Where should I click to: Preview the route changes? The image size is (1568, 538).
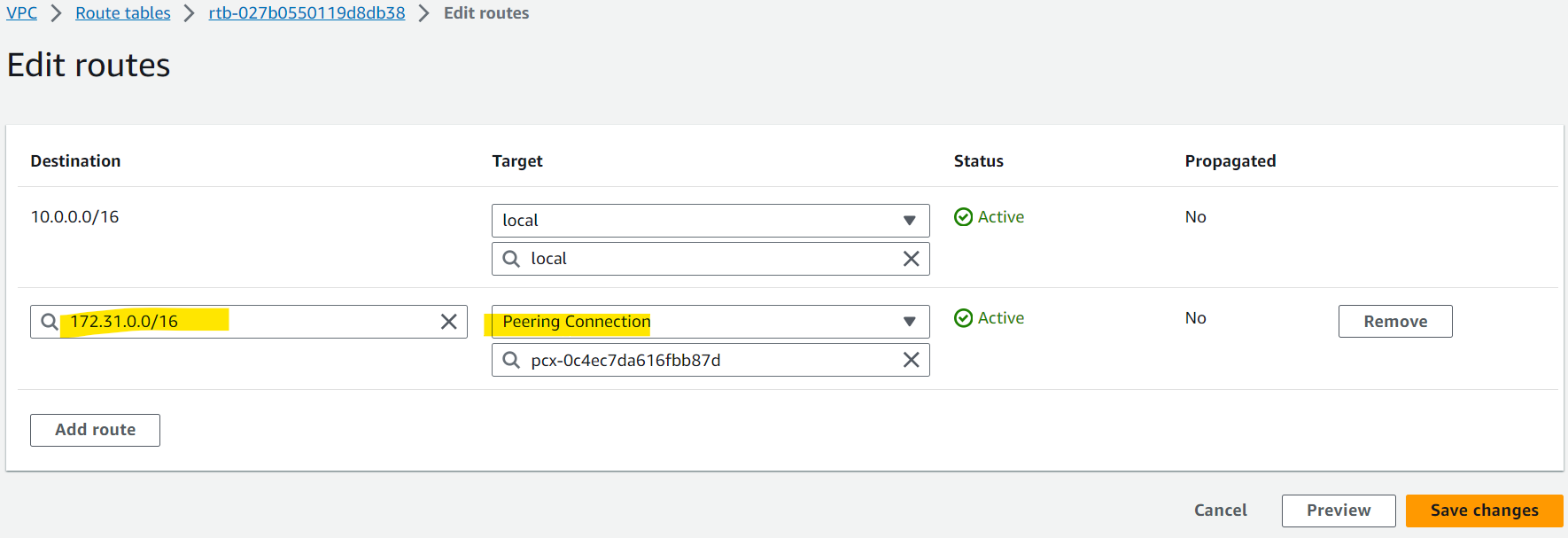pos(1339,511)
